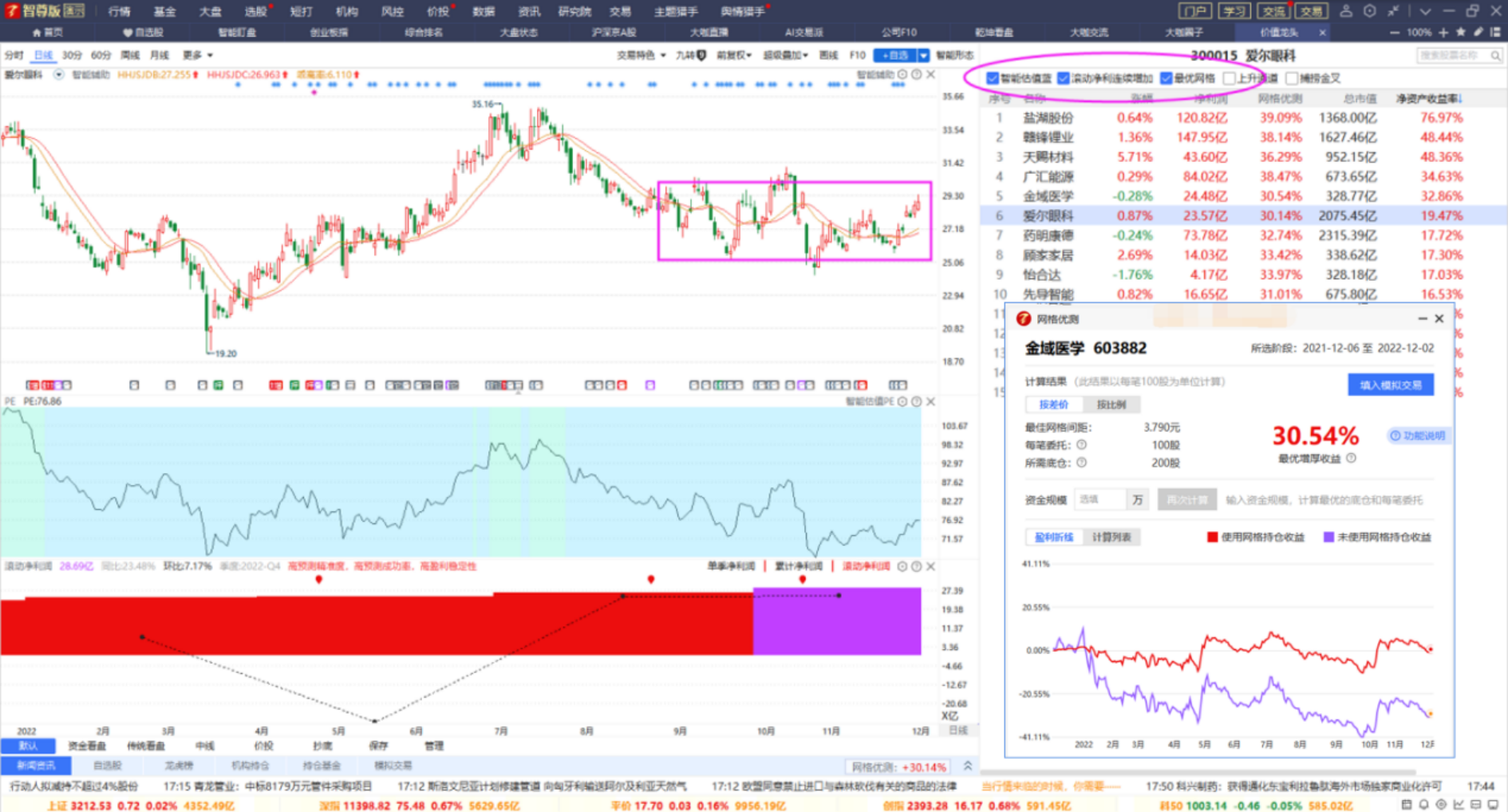
Task: Click the heart icon on 自选股 tab
Action: tap(128, 33)
